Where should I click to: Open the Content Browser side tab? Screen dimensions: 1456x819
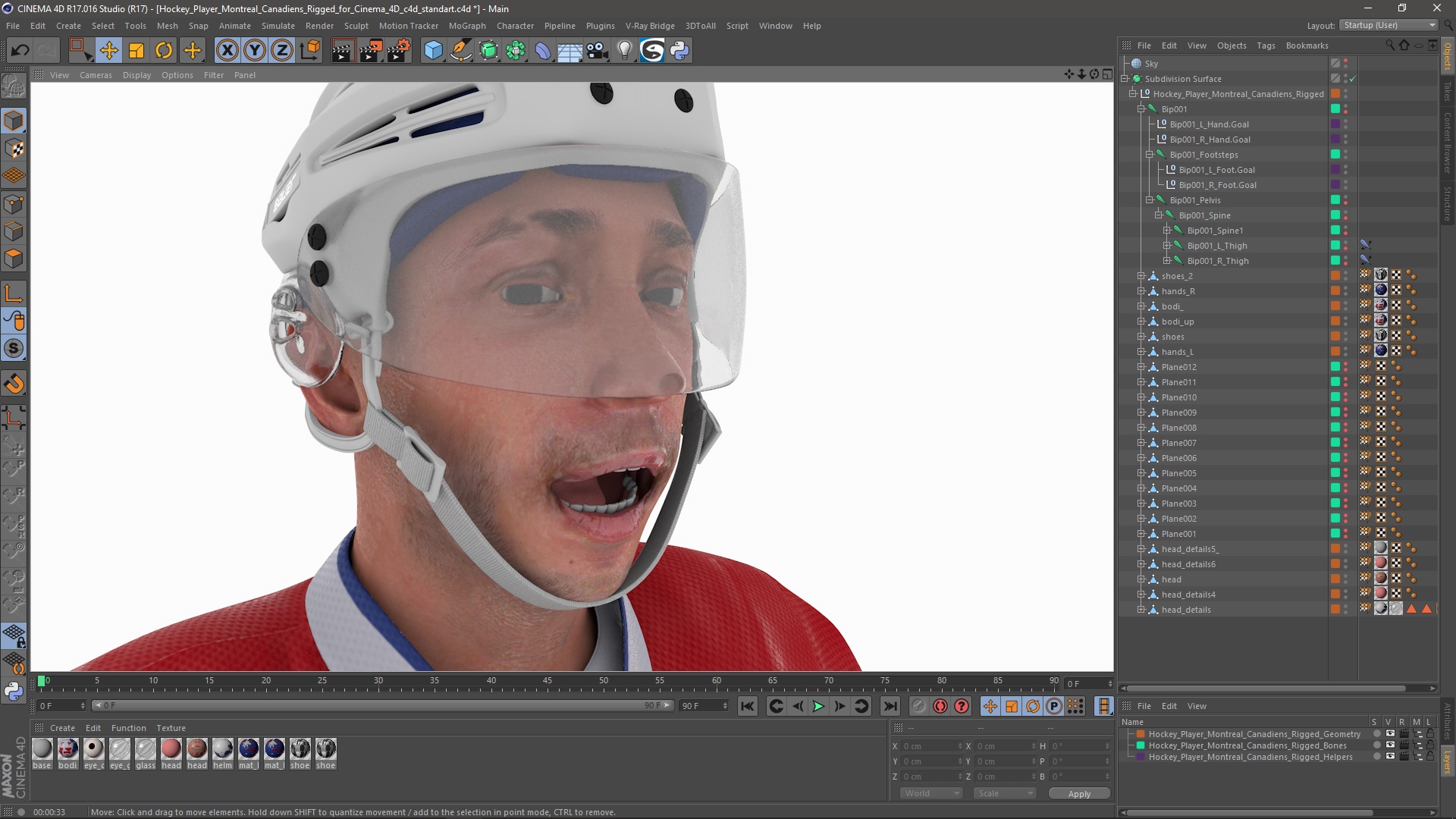point(1448,143)
